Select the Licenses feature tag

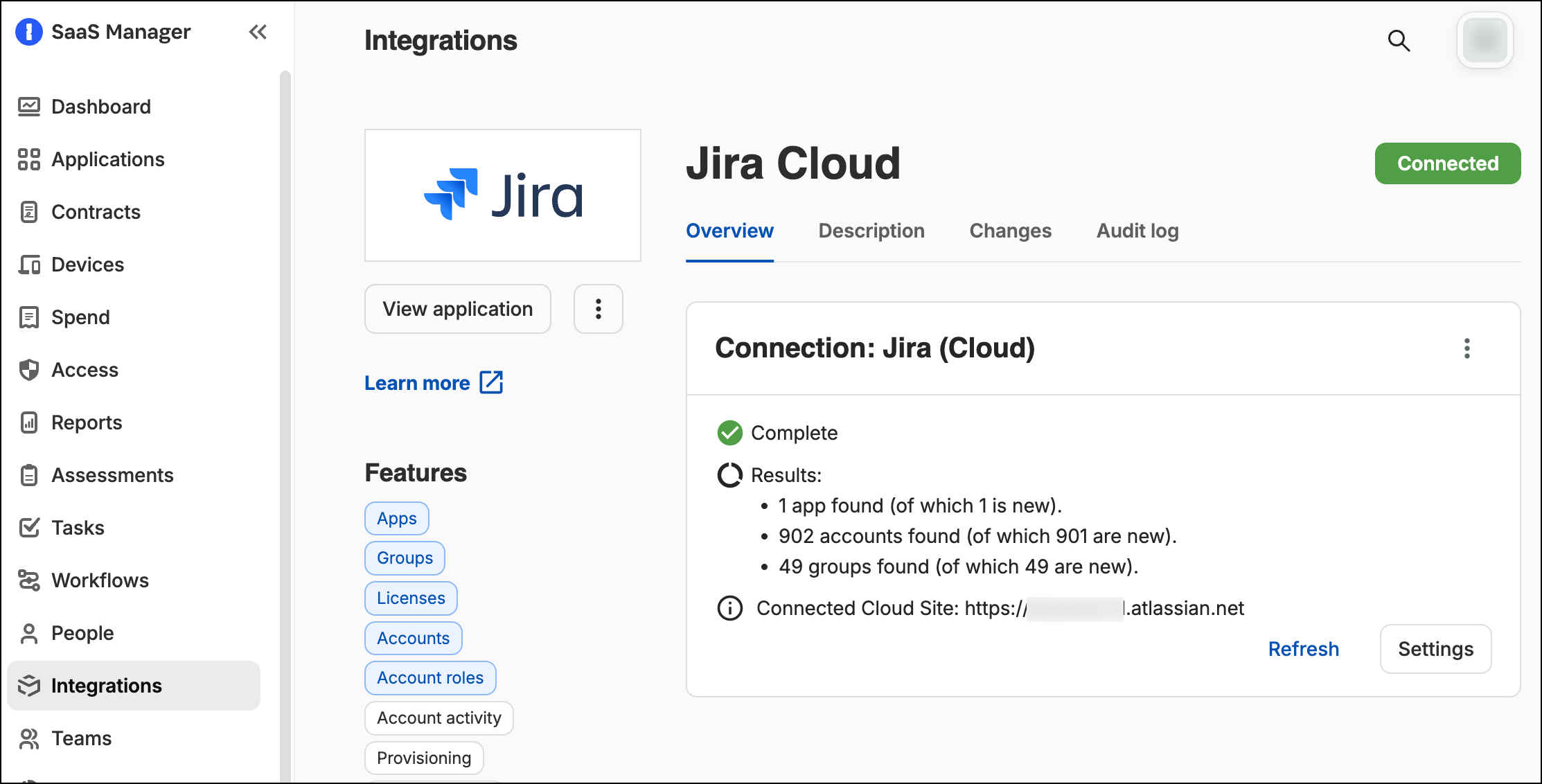coord(411,598)
